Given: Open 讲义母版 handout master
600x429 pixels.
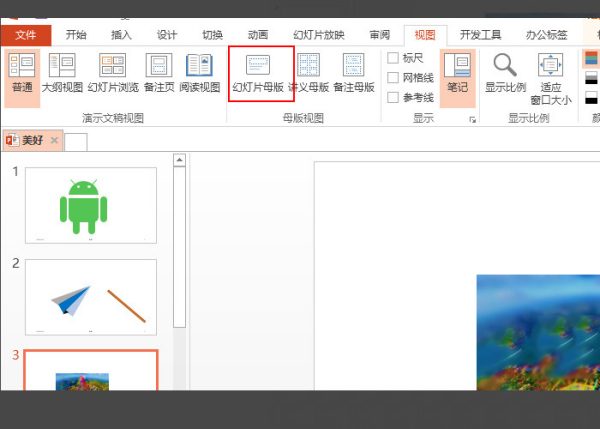Looking at the screenshot, I should [308, 73].
